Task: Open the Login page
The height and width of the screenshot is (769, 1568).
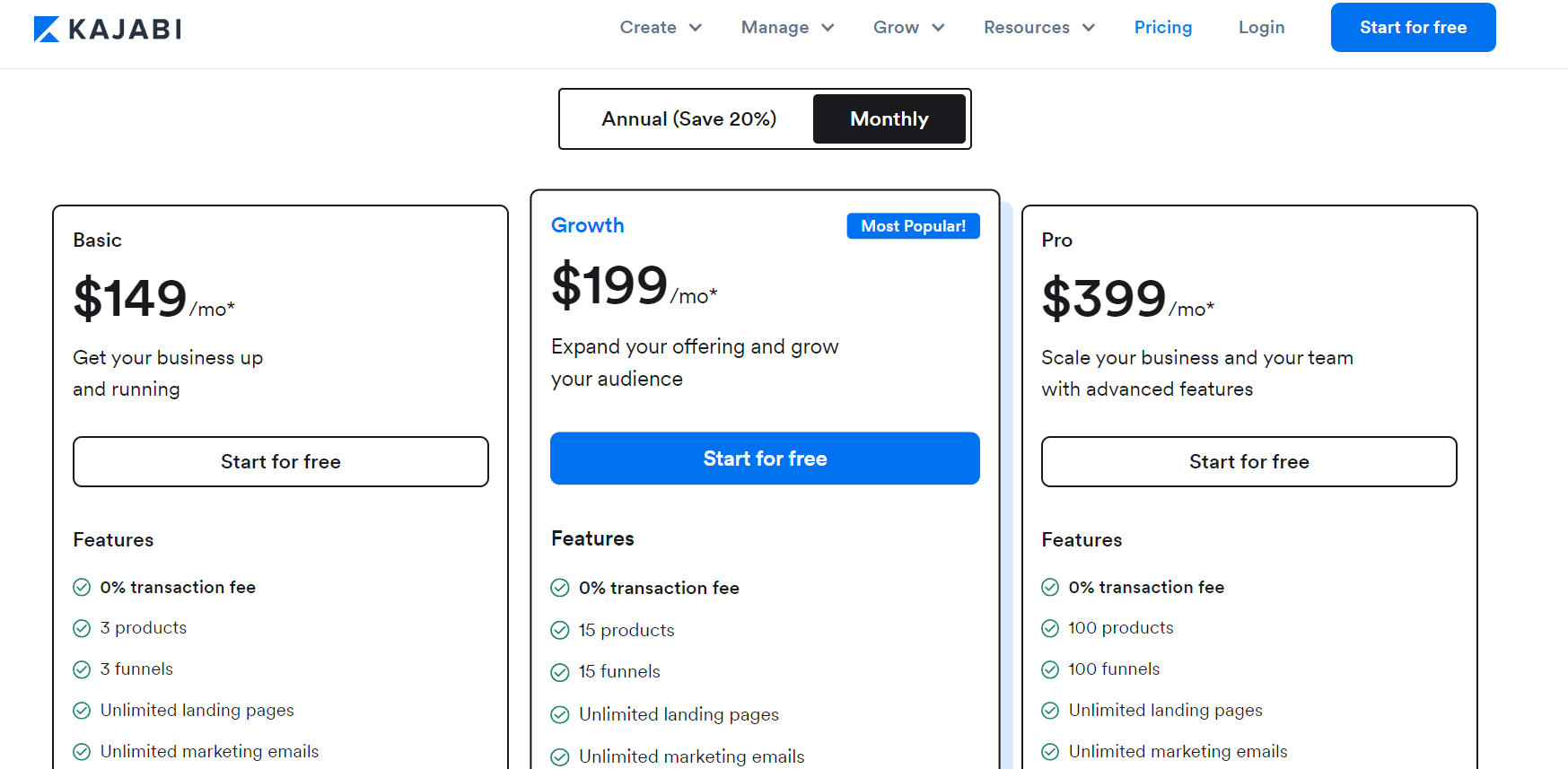Action: [1261, 28]
